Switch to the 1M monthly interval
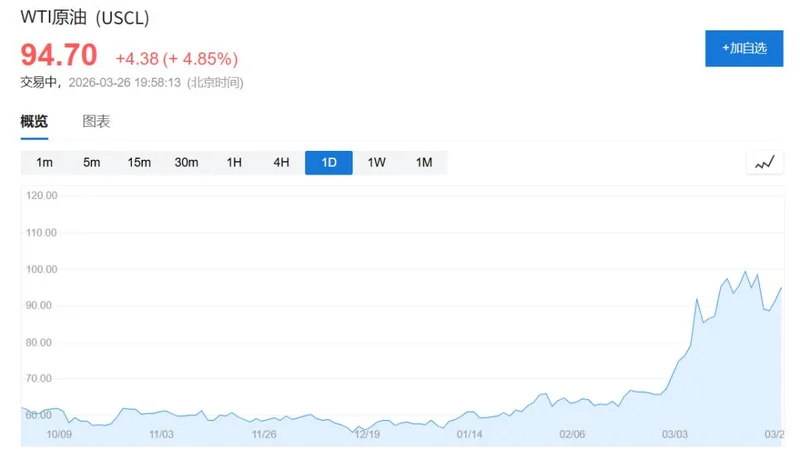The image size is (800, 460). point(424,162)
